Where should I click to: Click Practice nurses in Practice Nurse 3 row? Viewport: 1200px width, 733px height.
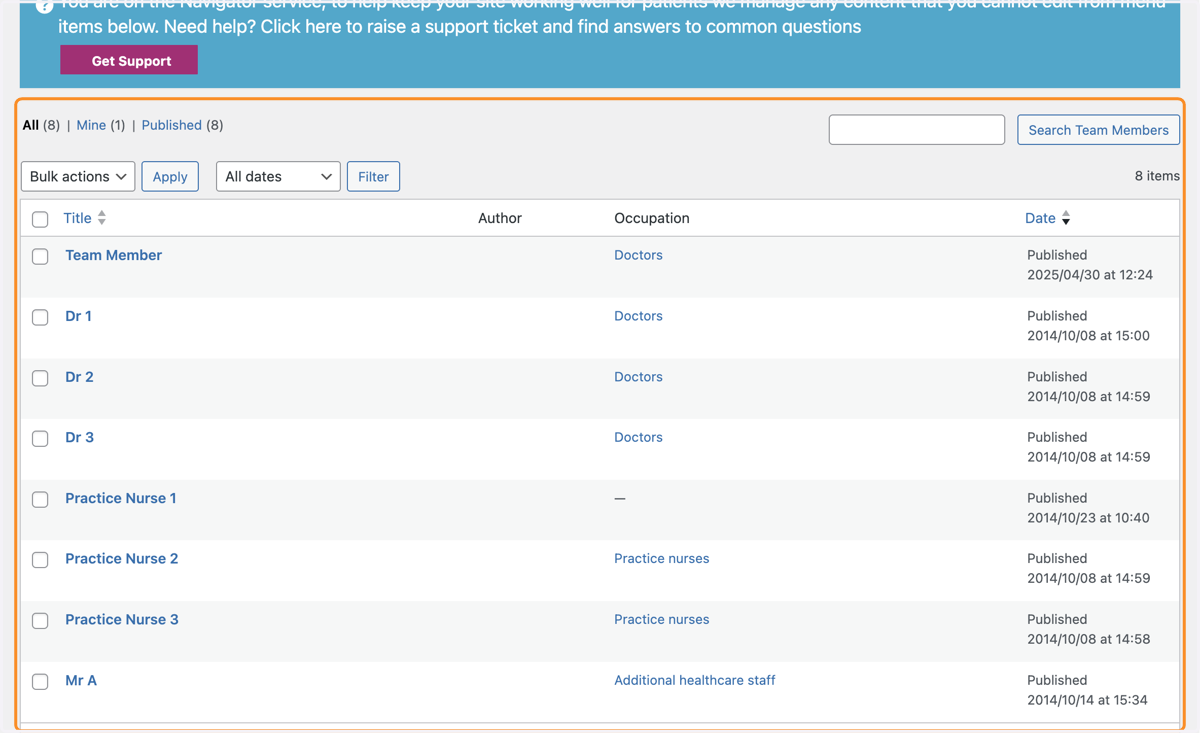(661, 620)
